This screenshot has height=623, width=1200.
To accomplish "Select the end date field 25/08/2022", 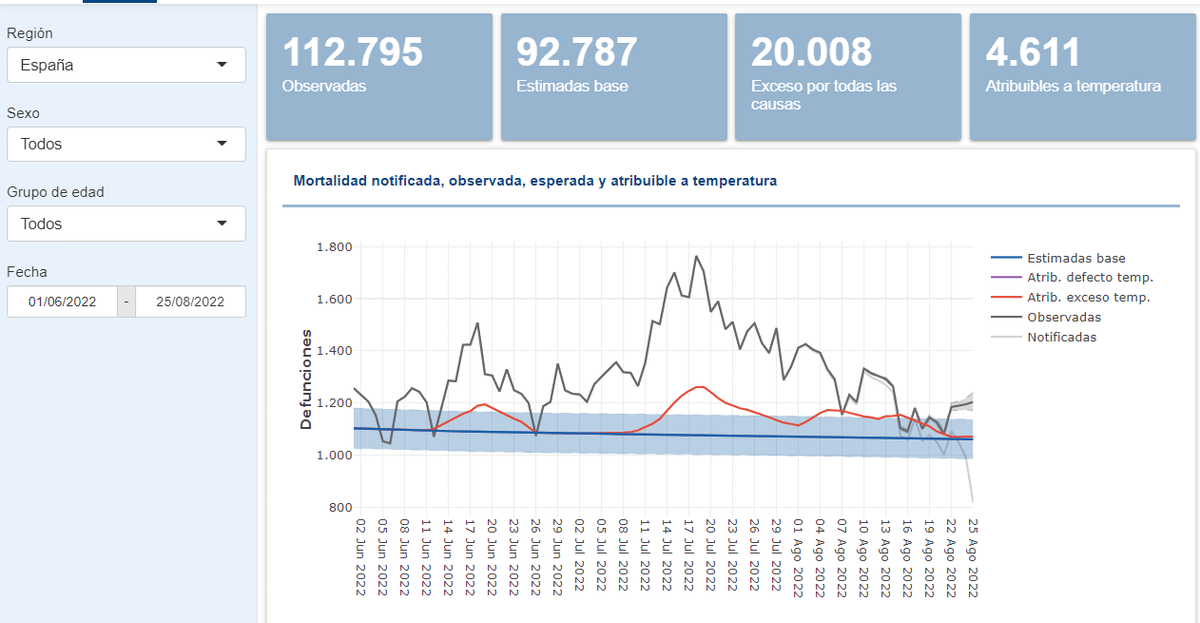I will 190,301.
